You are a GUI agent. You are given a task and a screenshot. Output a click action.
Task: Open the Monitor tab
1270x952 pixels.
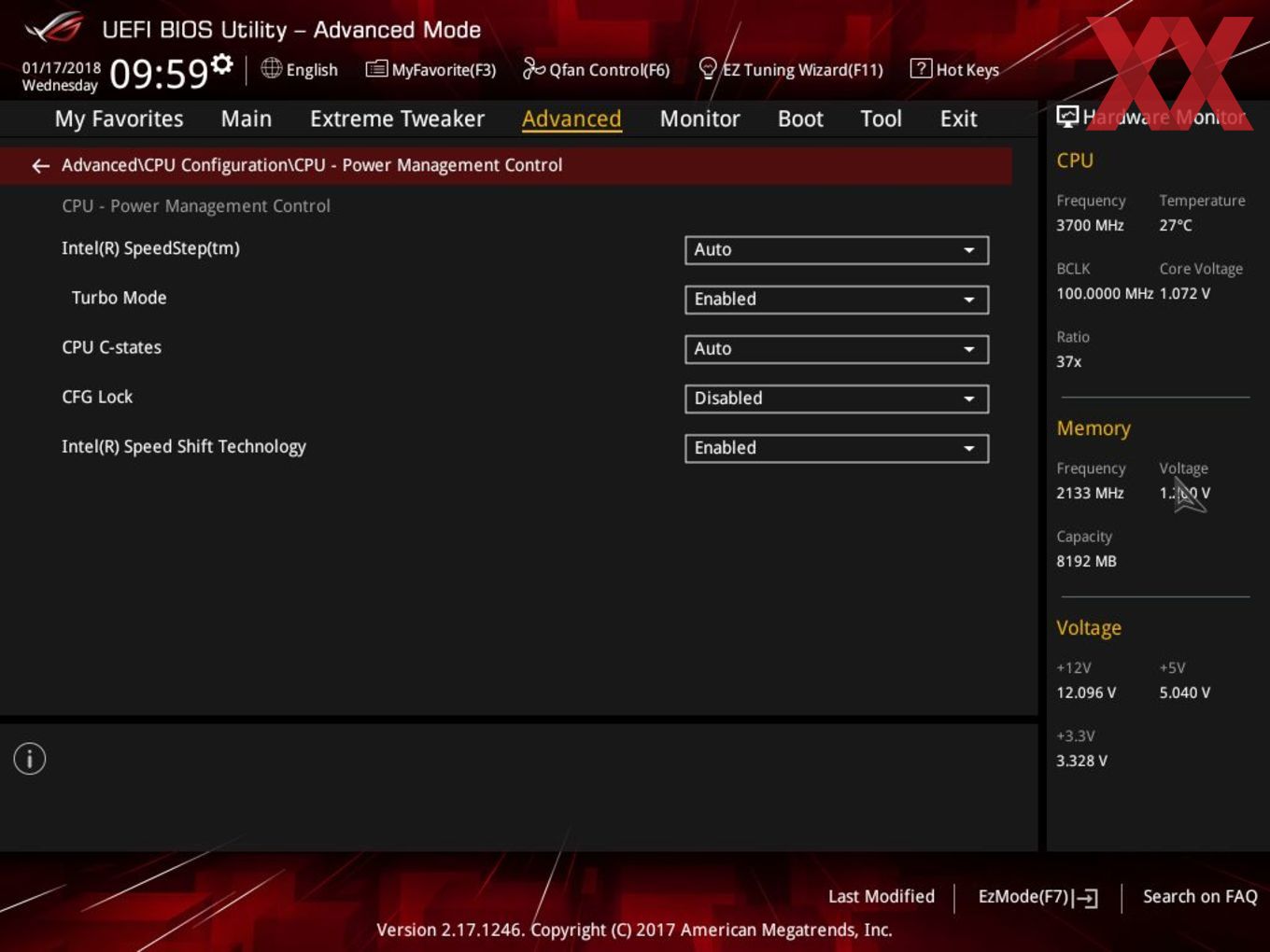[x=700, y=119]
